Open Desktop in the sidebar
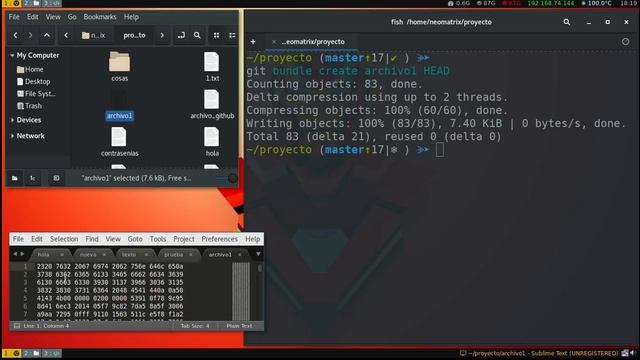The width and height of the screenshot is (640, 360). coord(33,82)
